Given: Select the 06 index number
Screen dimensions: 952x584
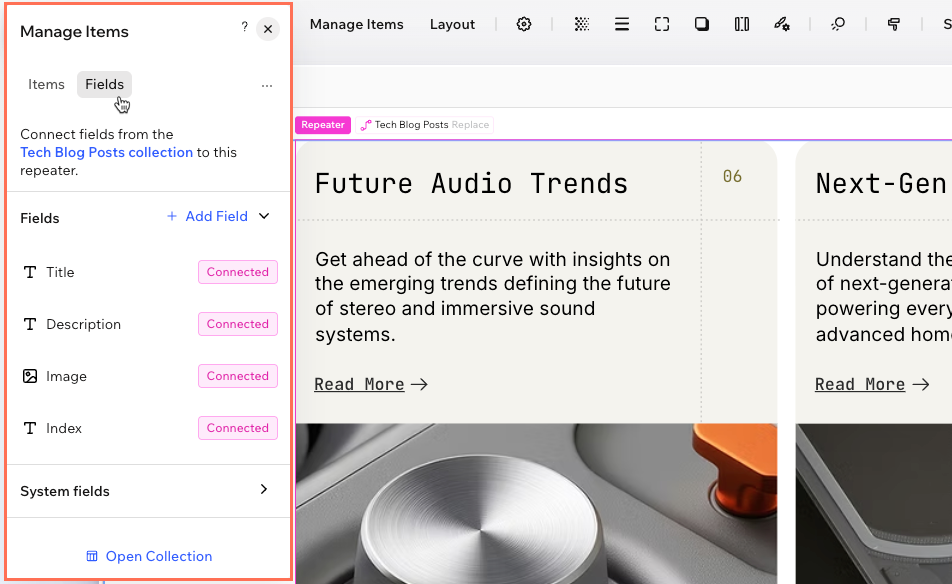Looking at the screenshot, I should (x=732, y=177).
